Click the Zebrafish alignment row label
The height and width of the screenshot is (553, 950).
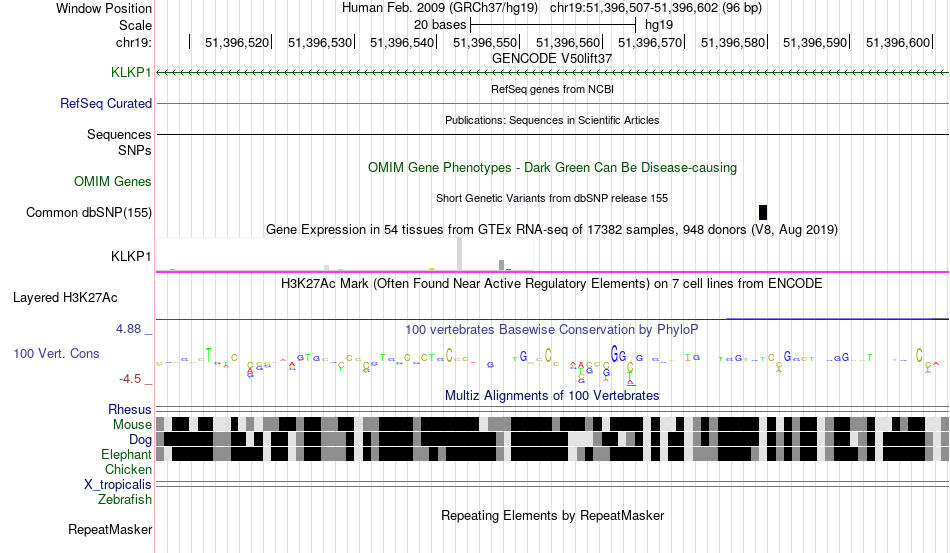(125, 500)
